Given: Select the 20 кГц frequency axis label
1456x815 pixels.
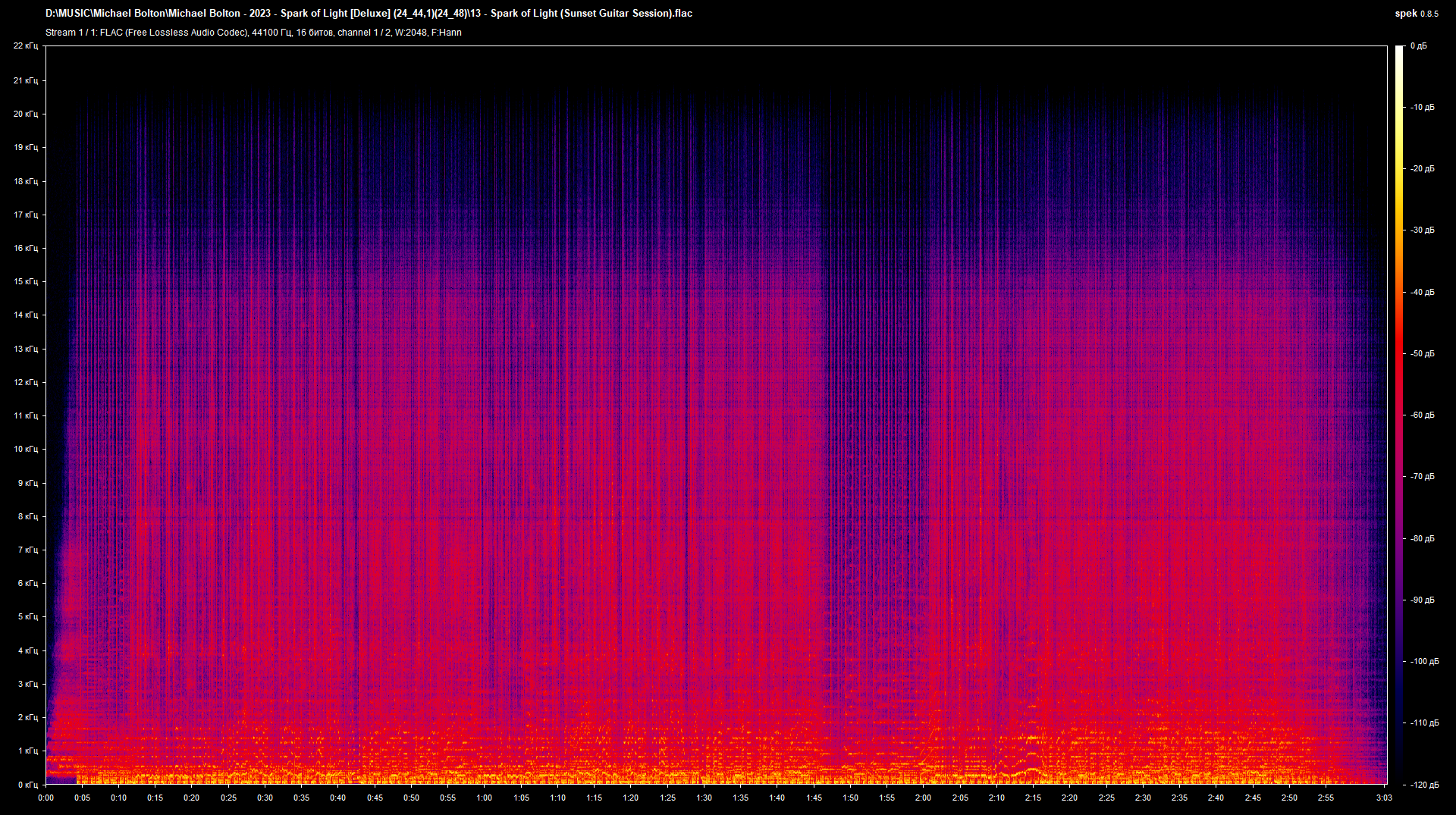Looking at the screenshot, I should tap(26, 114).
